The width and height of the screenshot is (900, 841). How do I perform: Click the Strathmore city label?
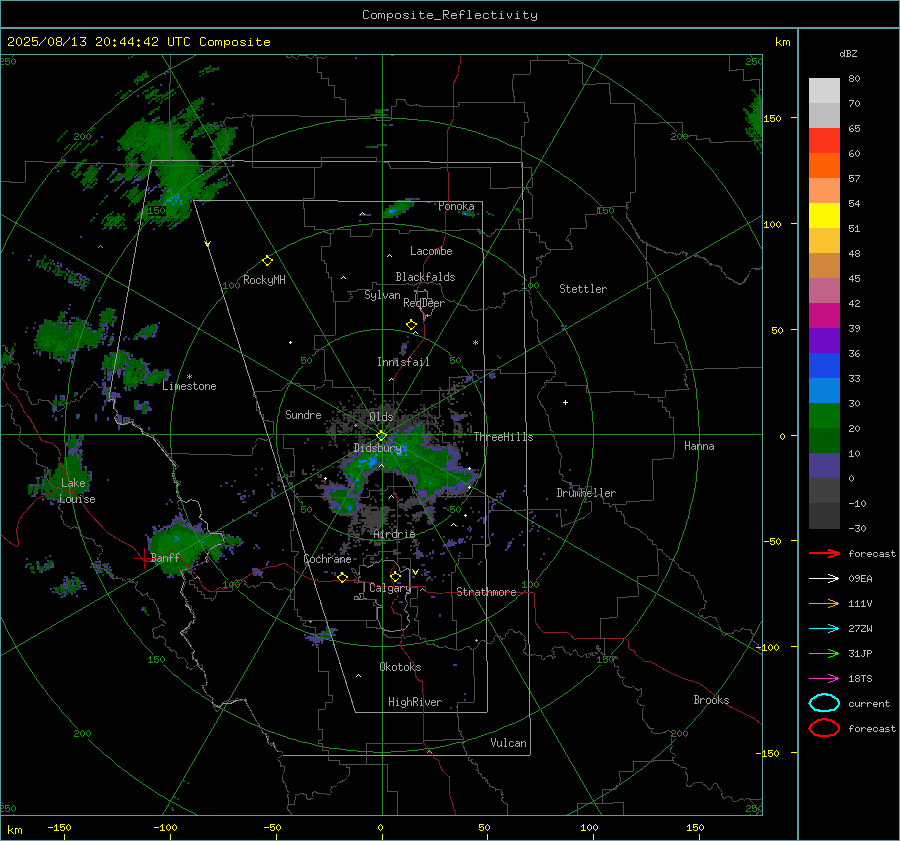[x=486, y=592]
